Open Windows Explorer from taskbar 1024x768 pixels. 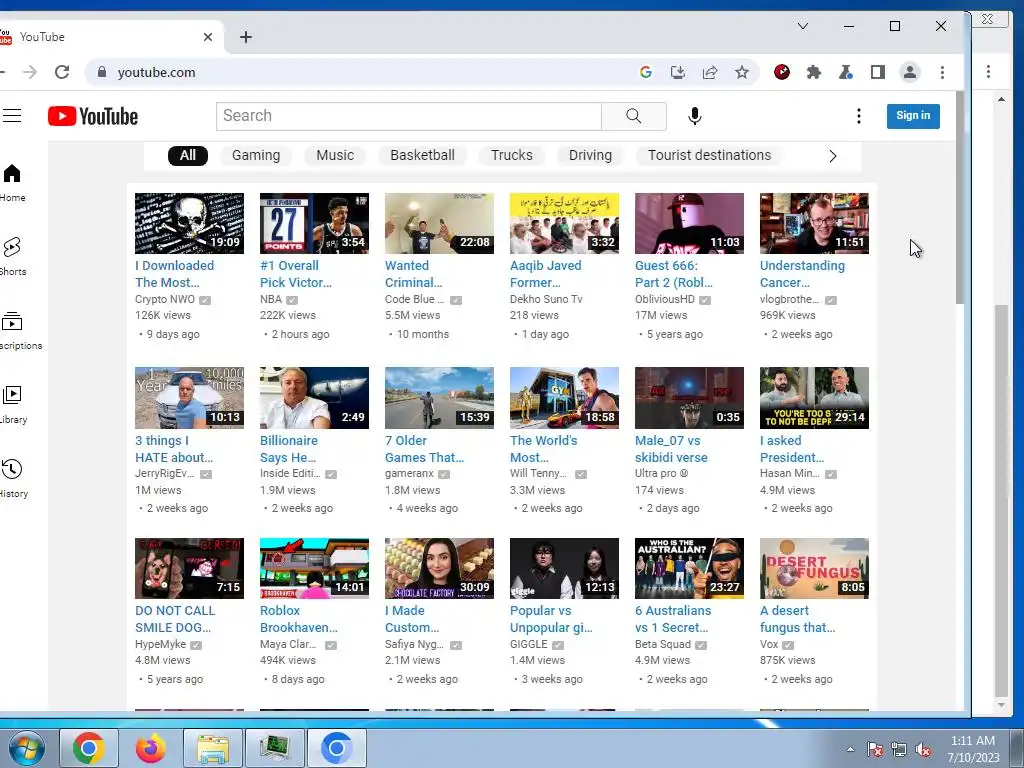213,748
